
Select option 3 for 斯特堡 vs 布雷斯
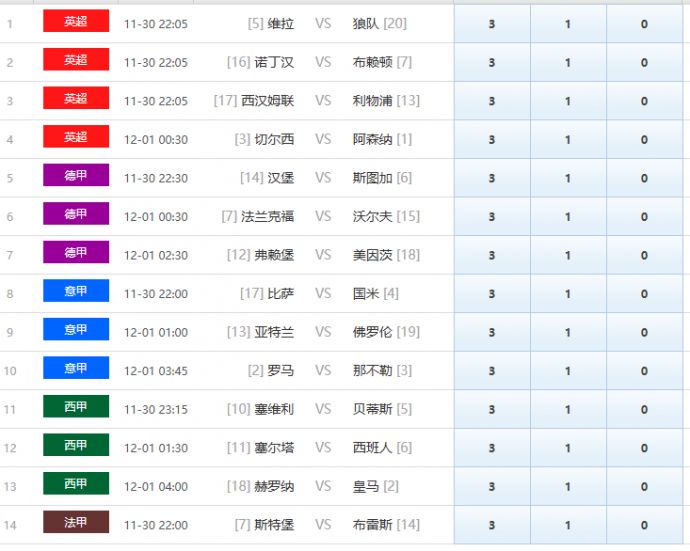[x=491, y=525]
